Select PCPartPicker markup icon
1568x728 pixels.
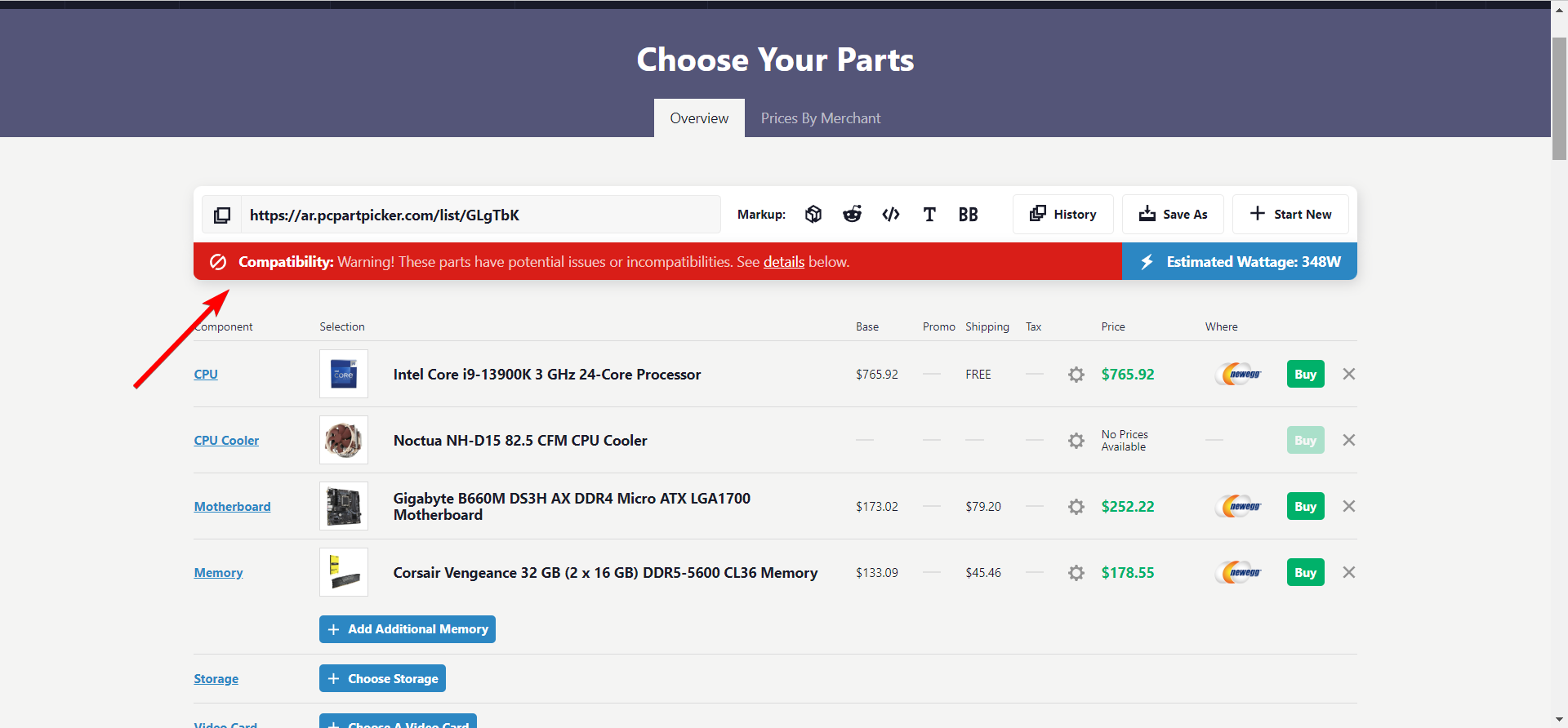pyautogui.click(x=813, y=214)
